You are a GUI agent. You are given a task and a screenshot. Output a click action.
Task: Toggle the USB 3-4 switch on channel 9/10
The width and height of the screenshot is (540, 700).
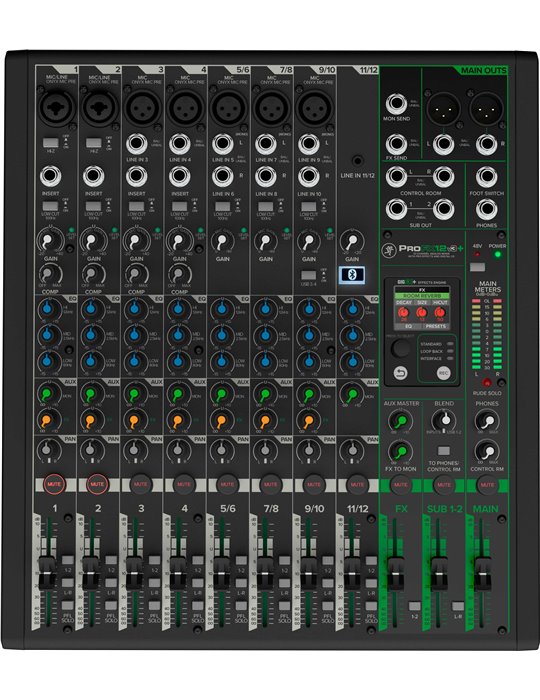[308, 275]
